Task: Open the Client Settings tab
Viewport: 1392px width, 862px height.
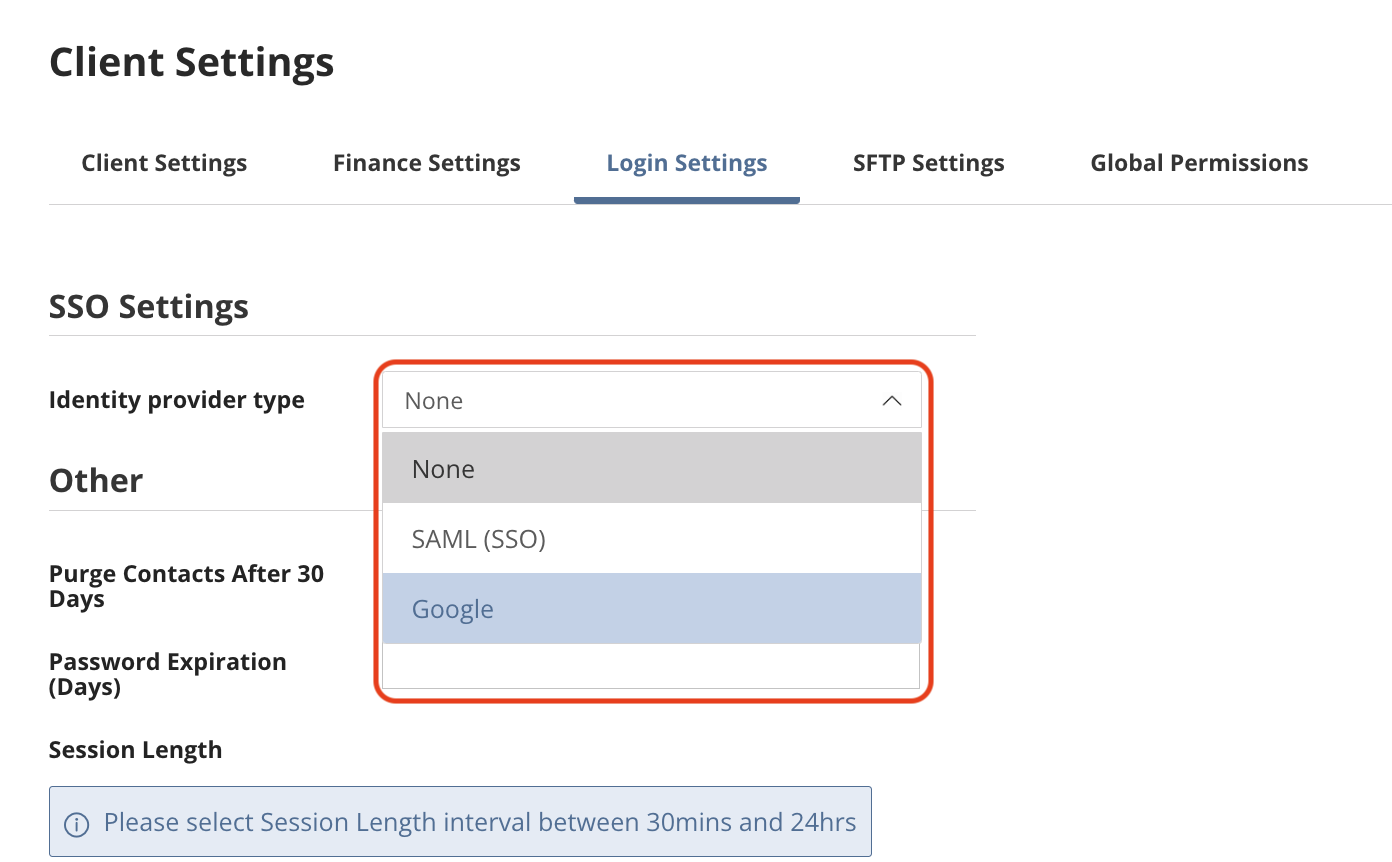Action: [x=164, y=164]
